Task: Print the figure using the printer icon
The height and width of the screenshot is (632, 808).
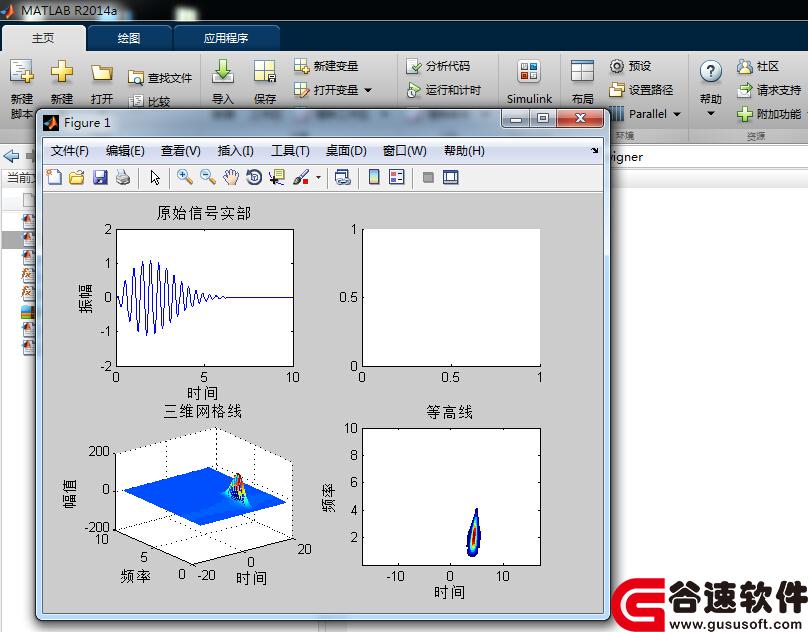Action: click(x=123, y=177)
